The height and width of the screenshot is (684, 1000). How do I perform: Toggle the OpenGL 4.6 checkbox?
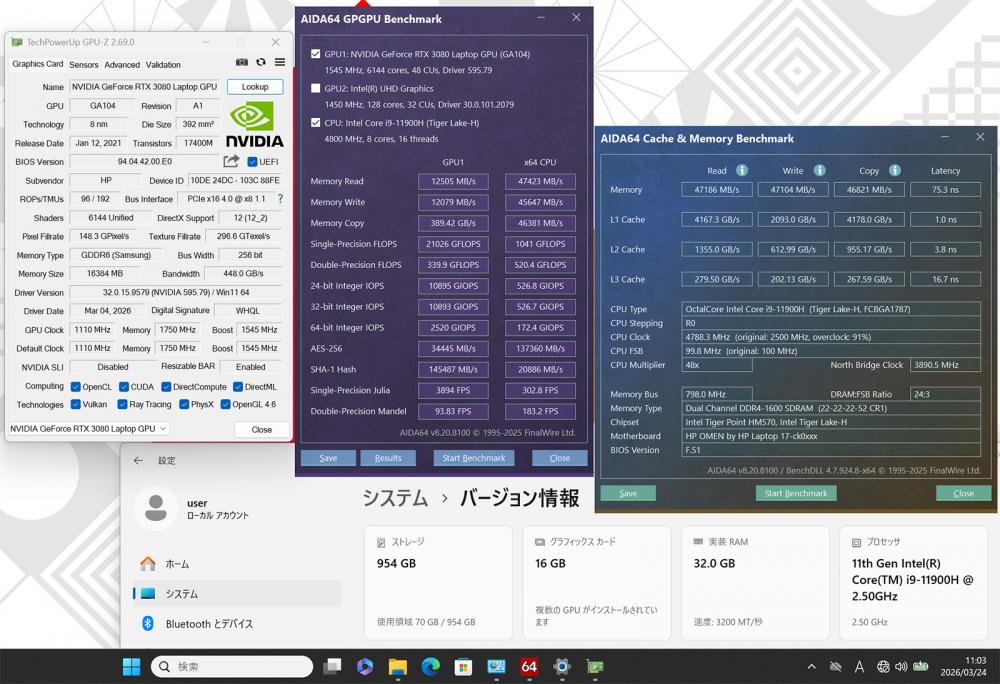click(x=225, y=404)
